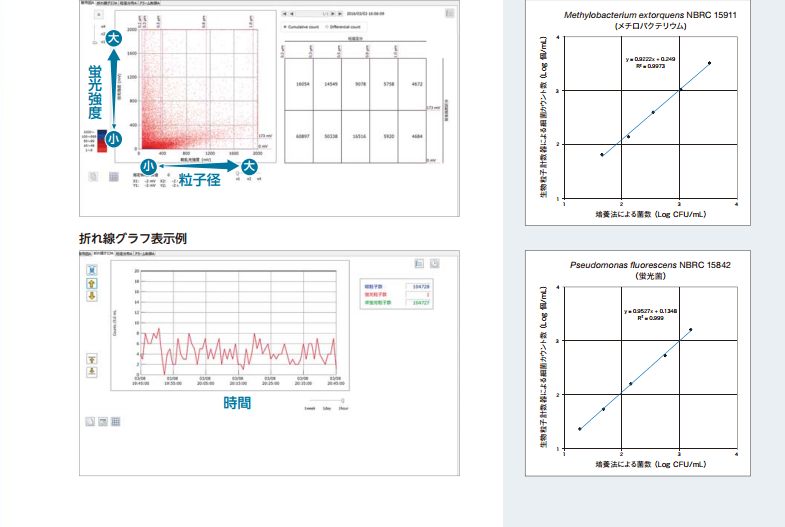The image size is (785, 527).
Task: Click the green particle count value field 104727
Action: coord(418,303)
